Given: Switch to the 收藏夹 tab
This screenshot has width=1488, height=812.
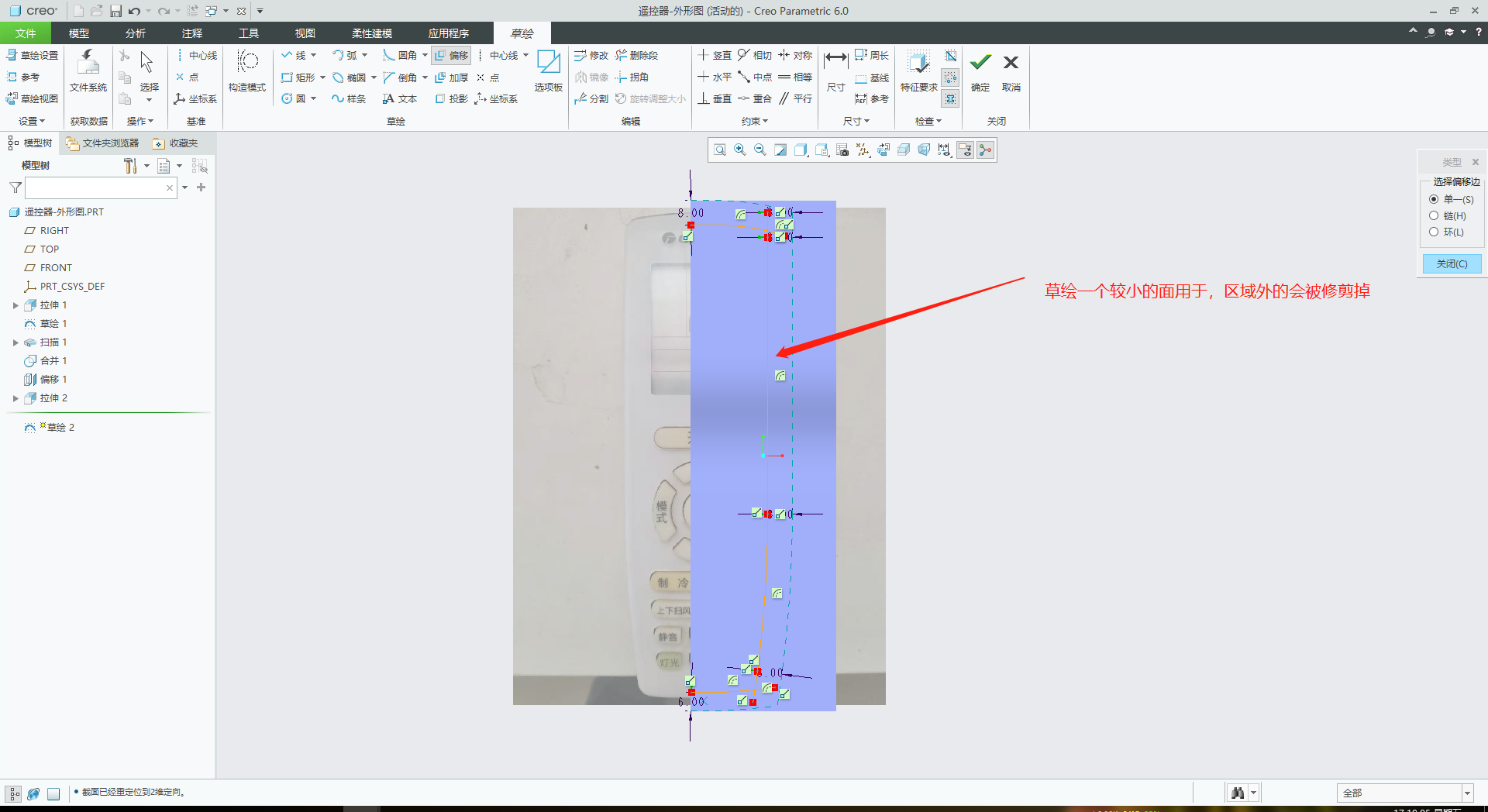Looking at the screenshot, I should click(176, 143).
